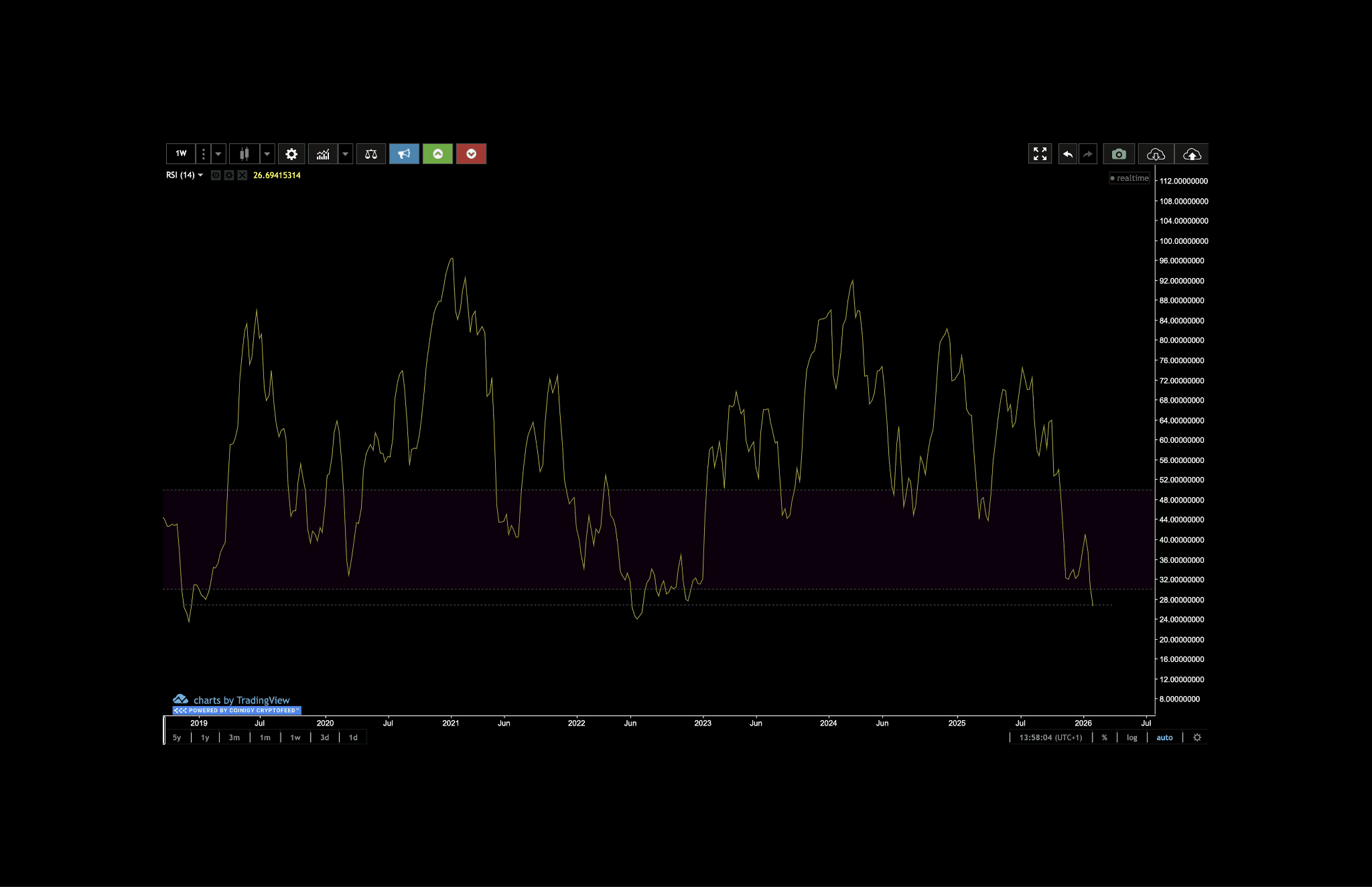
Task: Select the 3m date range tab
Action: 234,738
